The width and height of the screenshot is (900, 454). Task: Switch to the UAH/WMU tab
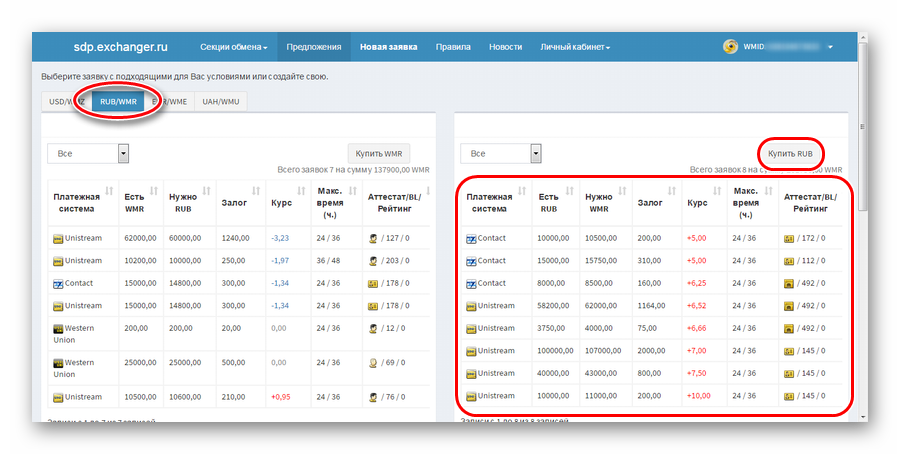pyautogui.click(x=221, y=102)
